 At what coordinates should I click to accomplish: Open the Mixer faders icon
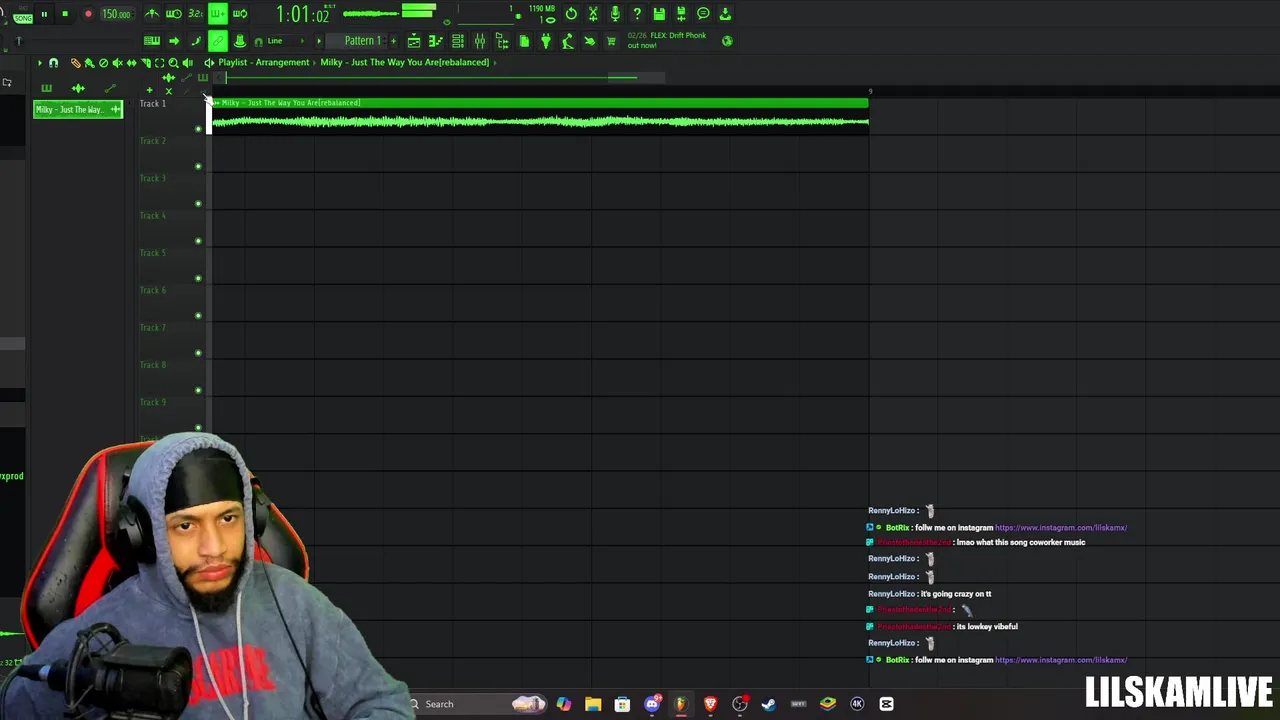[x=480, y=41]
